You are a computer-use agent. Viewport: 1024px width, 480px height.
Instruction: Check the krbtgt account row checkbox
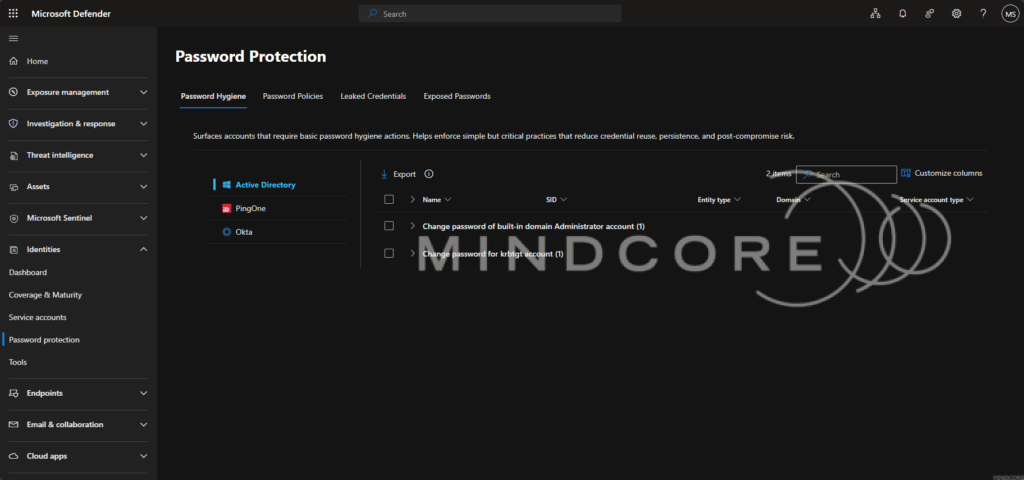click(x=389, y=253)
